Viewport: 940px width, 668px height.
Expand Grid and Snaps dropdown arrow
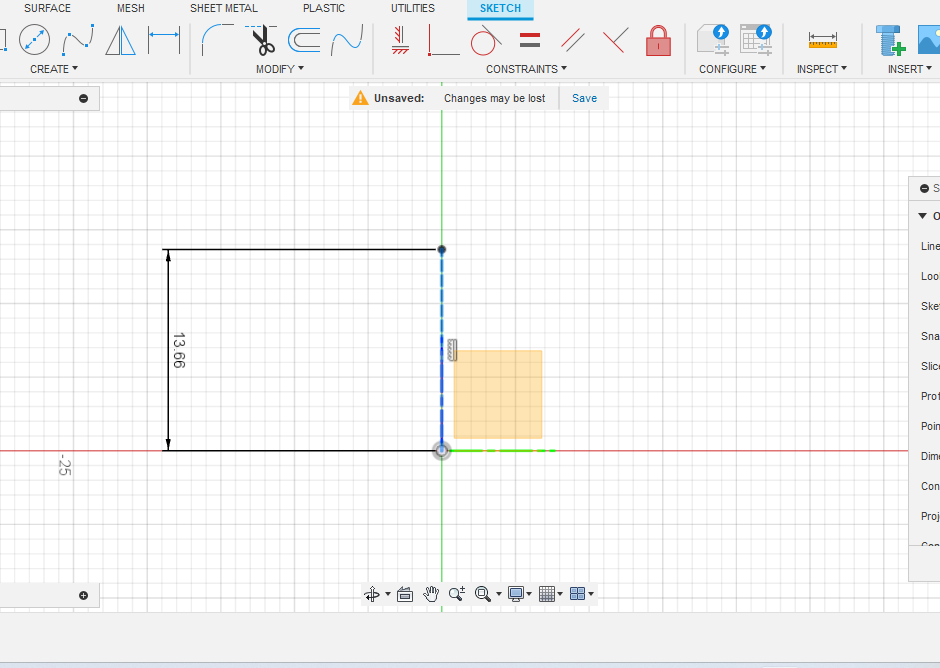pos(560,594)
